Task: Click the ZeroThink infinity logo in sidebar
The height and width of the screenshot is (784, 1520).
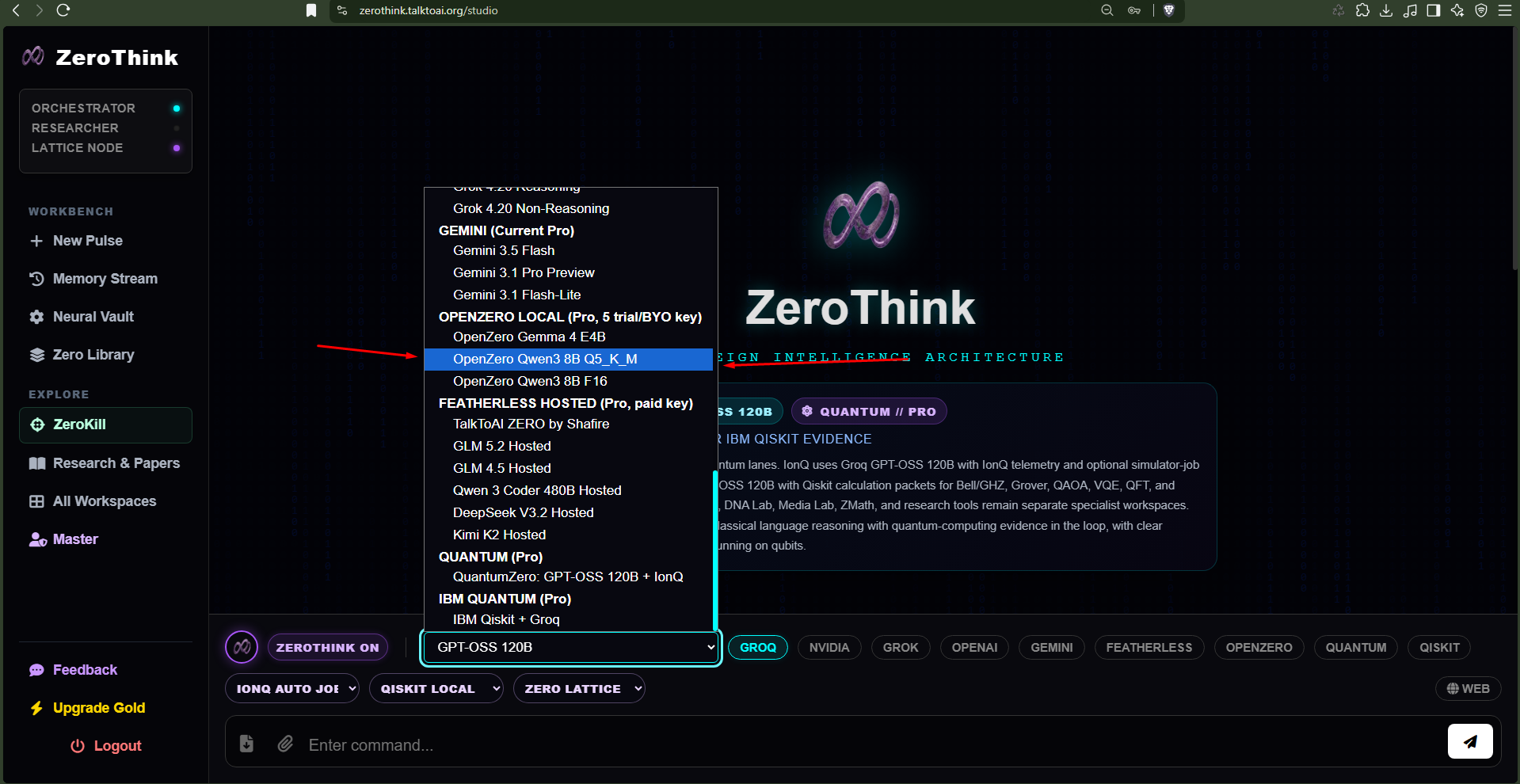Action: point(33,56)
